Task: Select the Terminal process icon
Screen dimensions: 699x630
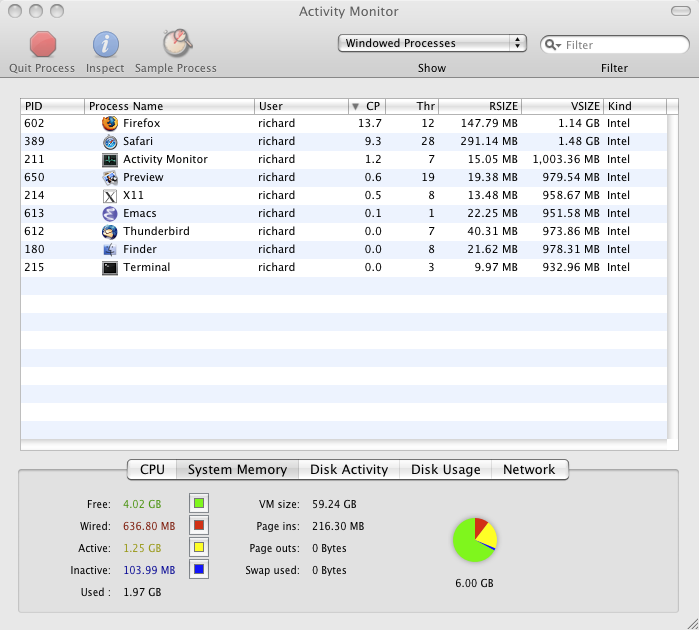Action: [110, 267]
